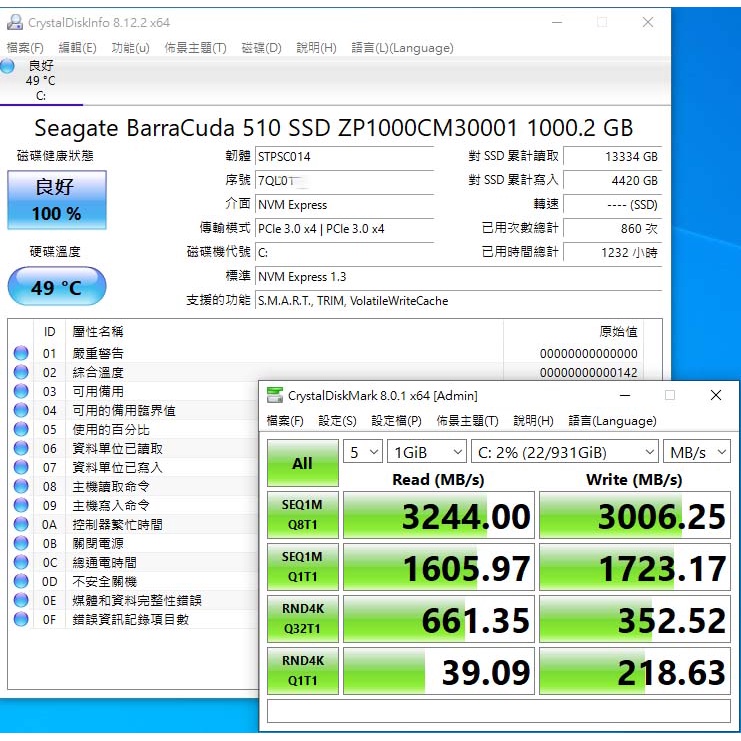Open the test count dropdown showing 5
Viewport: 741px width, 741px height.
[363, 452]
